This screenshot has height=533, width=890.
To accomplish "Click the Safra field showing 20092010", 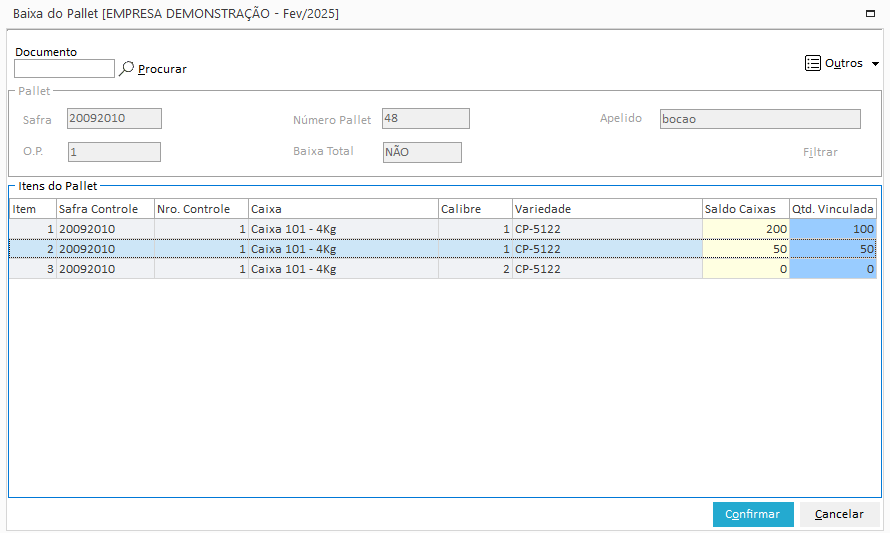I will 114,119.
